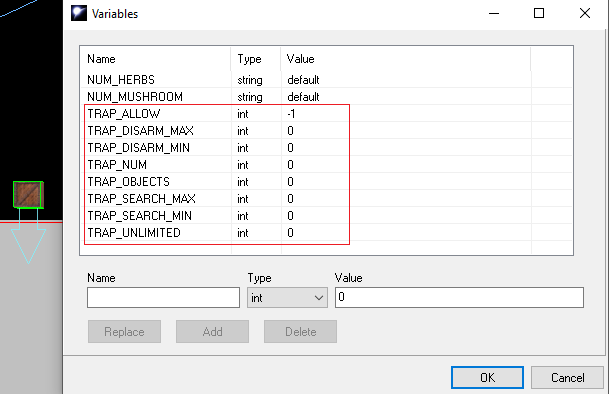
Task: Select the TRAP_SEARCH_MIN variable row
Action: click(x=326, y=216)
